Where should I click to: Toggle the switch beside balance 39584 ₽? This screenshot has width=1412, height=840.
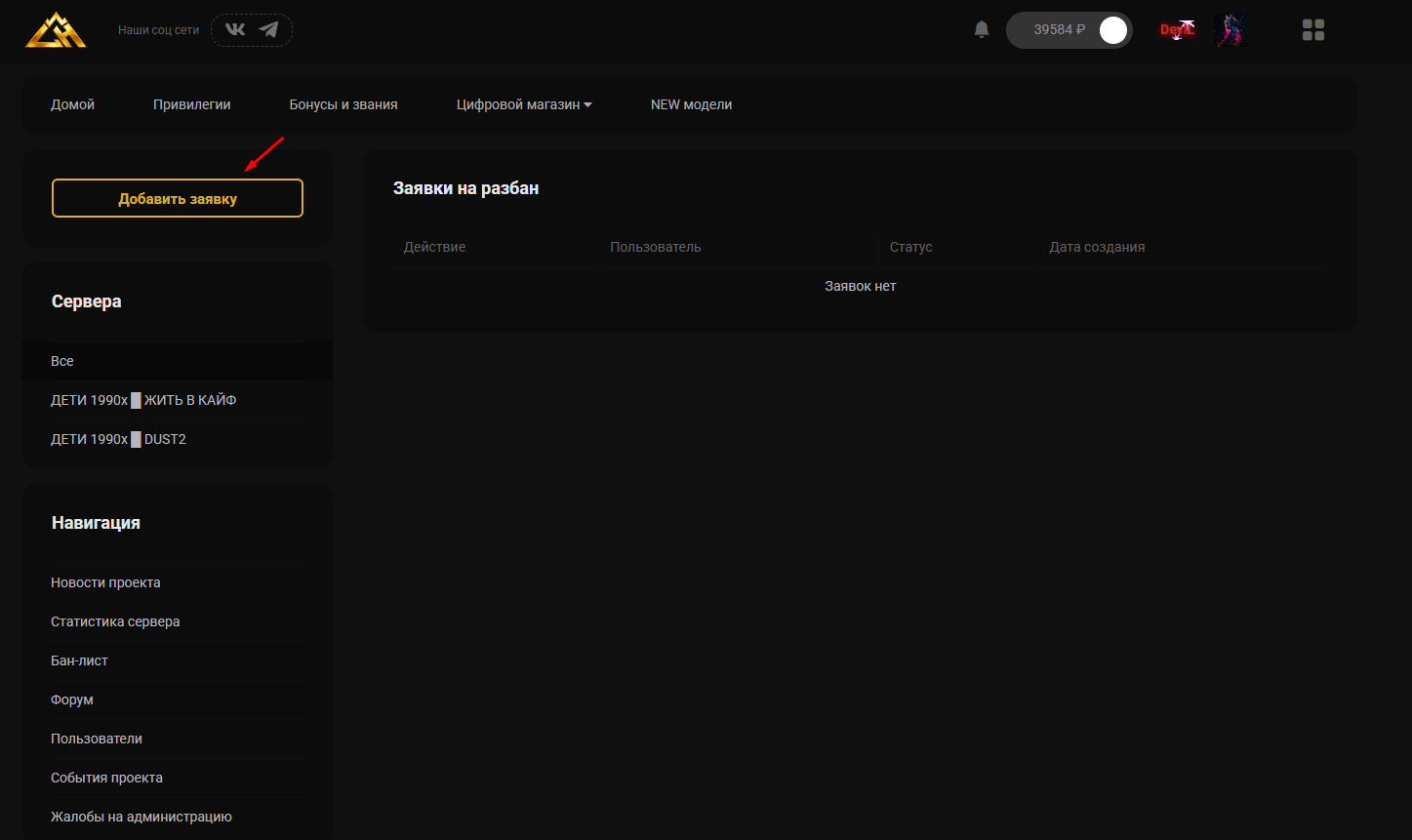pyautogui.click(x=1112, y=30)
